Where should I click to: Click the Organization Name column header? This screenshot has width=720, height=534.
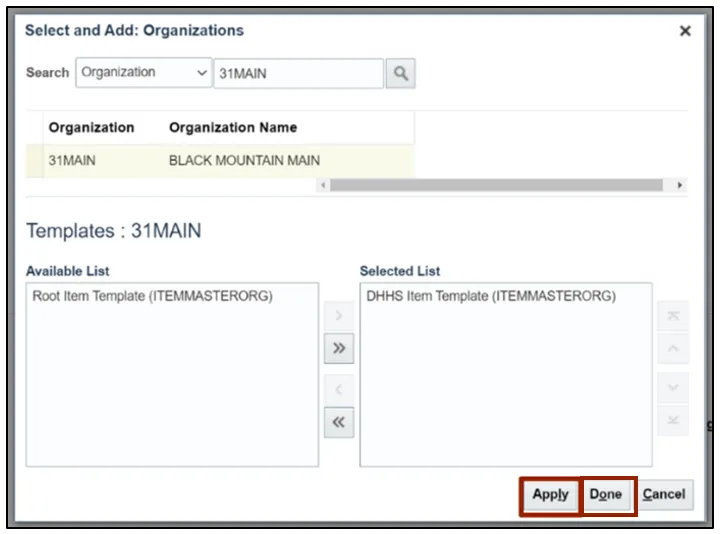coord(233,127)
